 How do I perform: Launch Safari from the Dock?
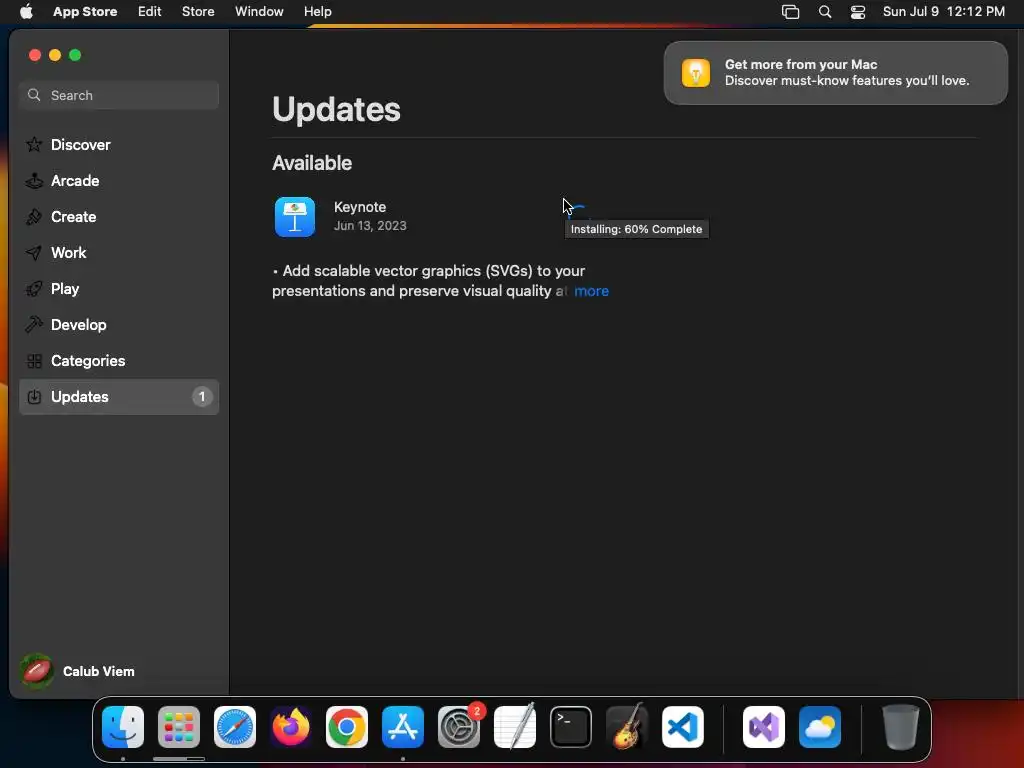coord(235,727)
